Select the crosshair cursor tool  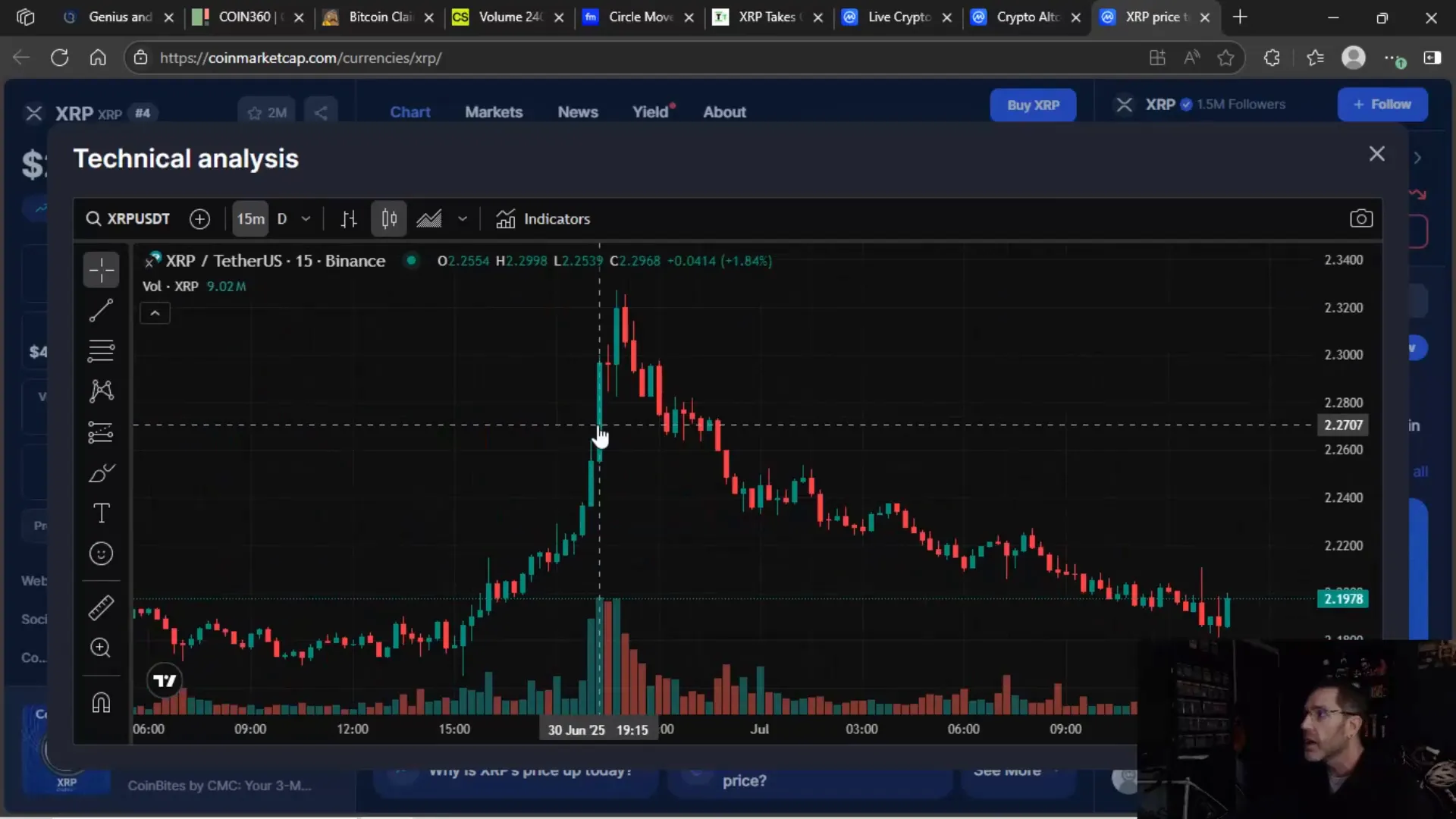(101, 269)
